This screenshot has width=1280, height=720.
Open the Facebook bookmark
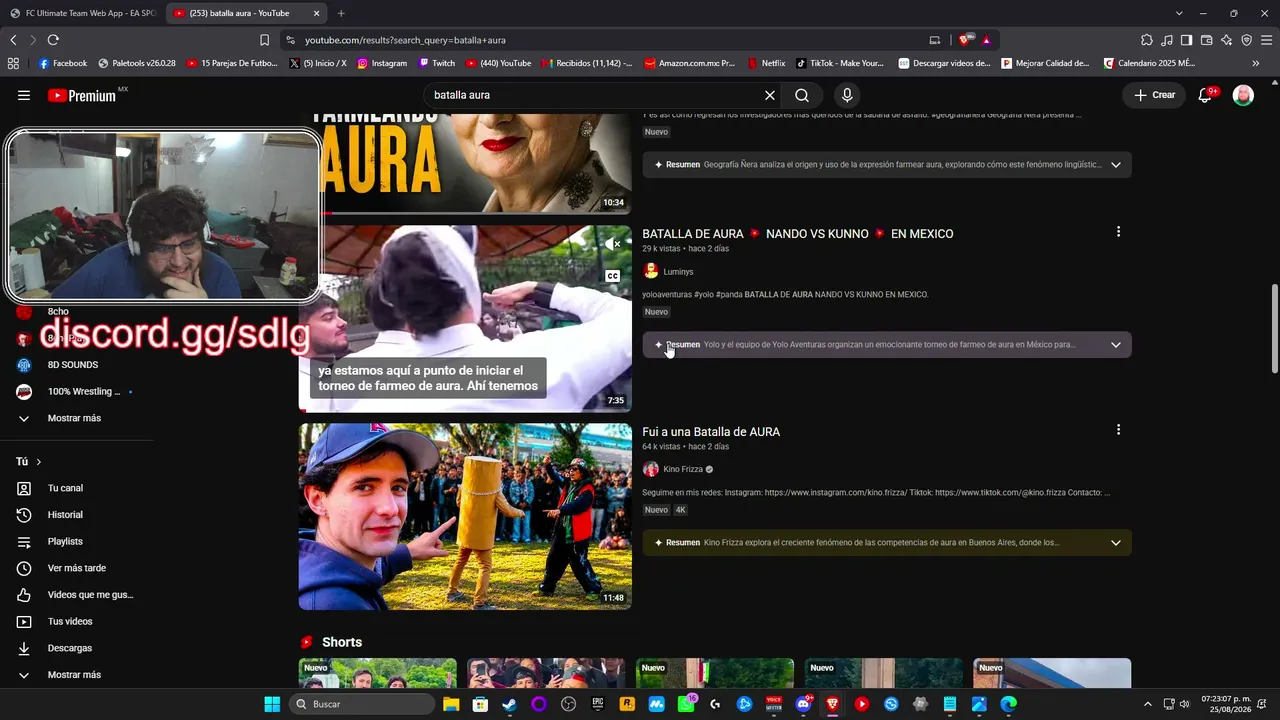[63, 63]
